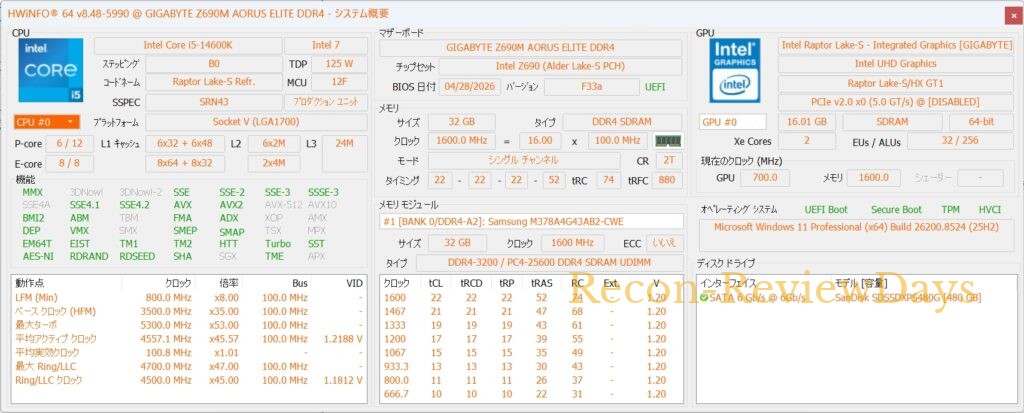Click the 1467 row in the memory timing table
This screenshot has height=413, width=1024.
[530, 312]
